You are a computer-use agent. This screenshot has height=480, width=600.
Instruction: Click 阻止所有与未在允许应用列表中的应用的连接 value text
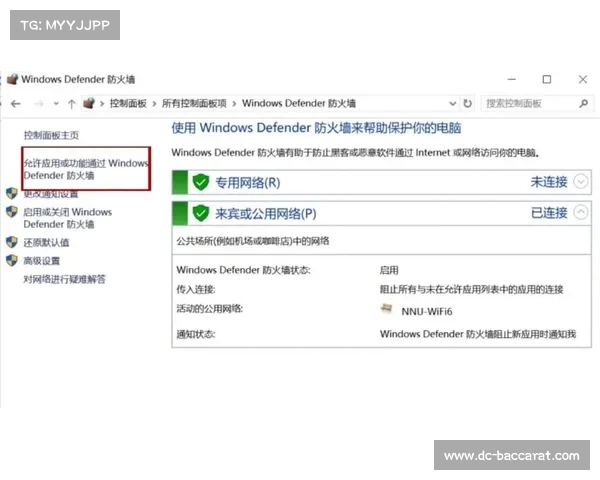point(471,289)
